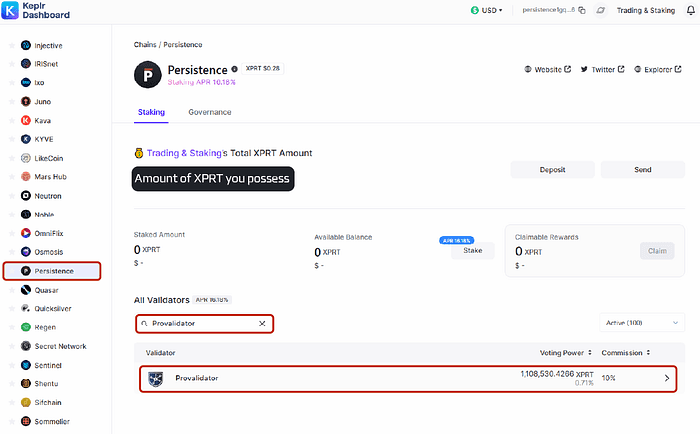Open the Persistence Website link
Viewport: 700px width, 434px height.
click(547, 69)
